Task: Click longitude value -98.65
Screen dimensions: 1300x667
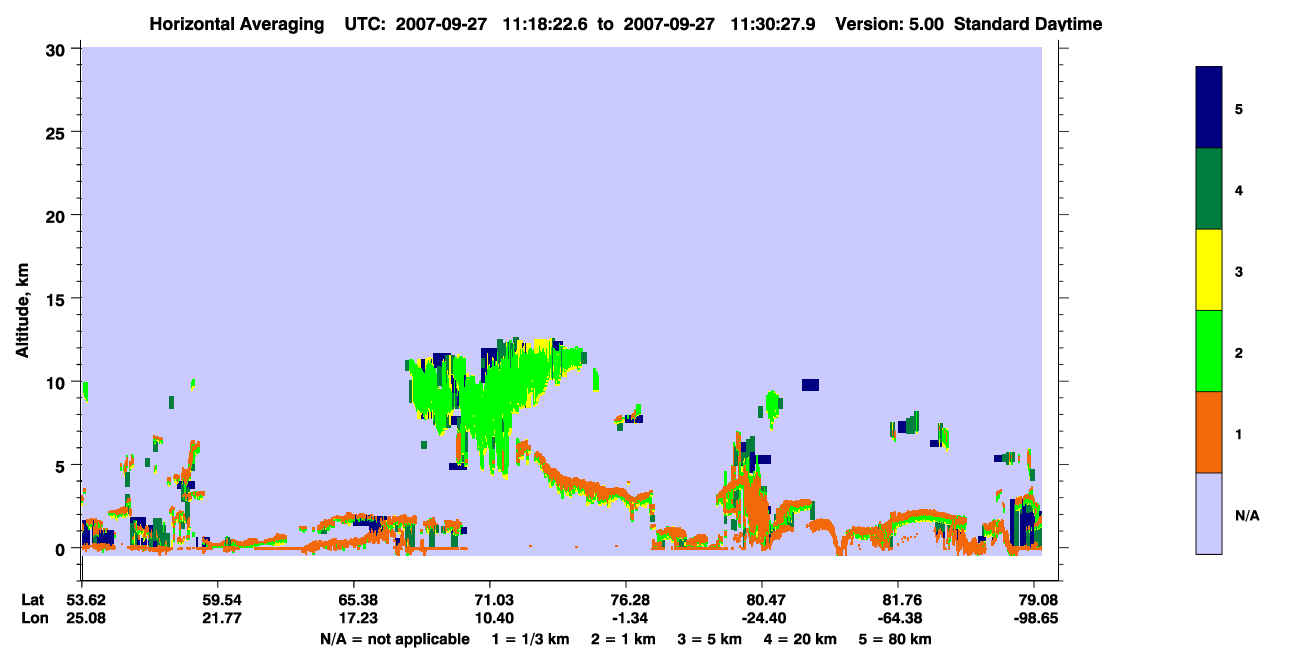Action: [1034, 618]
